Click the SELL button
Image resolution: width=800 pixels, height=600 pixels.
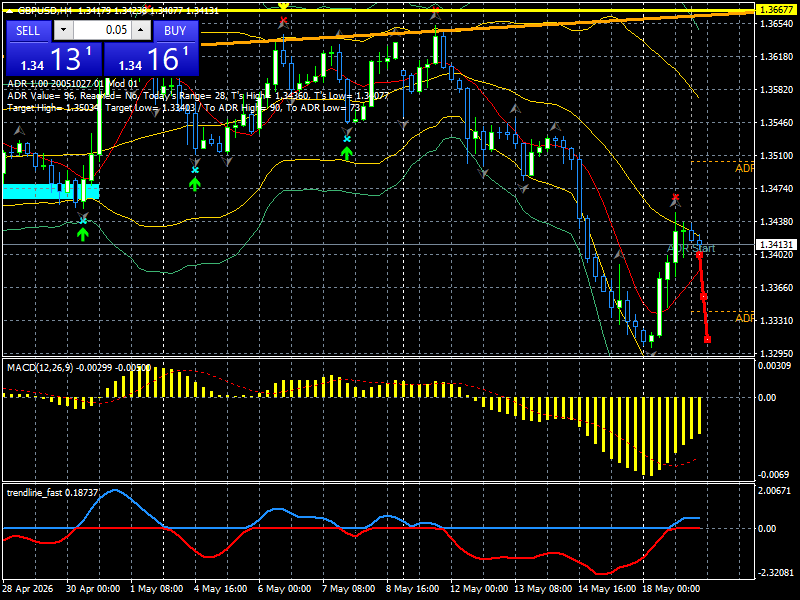pyautogui.click(x=28, y=31)
